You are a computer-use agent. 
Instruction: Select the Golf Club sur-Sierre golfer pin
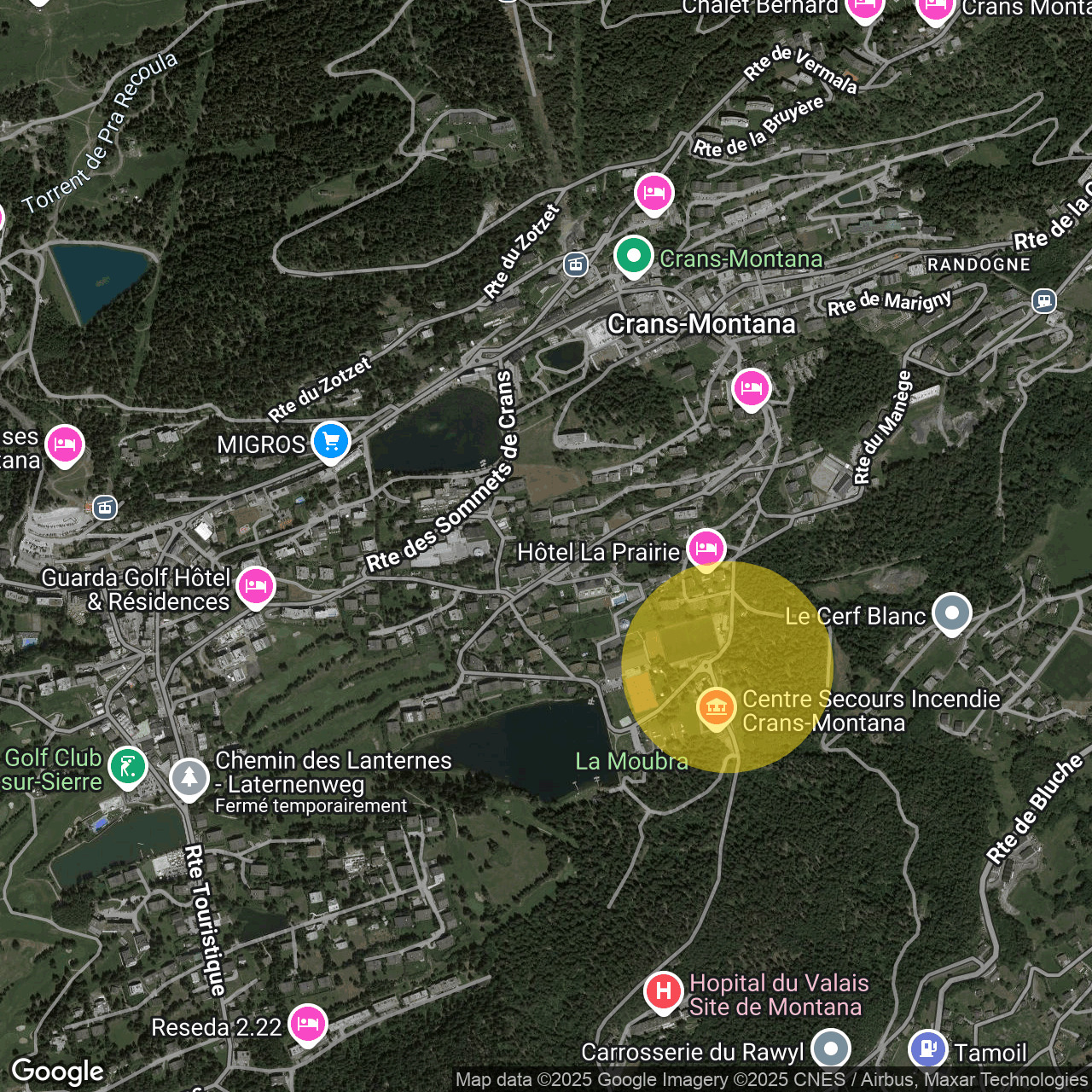point(128,766)
